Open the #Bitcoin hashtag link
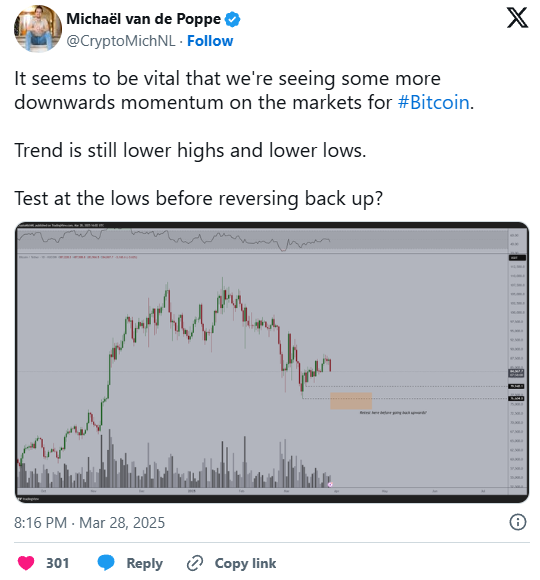The image size is (540, 580). coord(433,102)
